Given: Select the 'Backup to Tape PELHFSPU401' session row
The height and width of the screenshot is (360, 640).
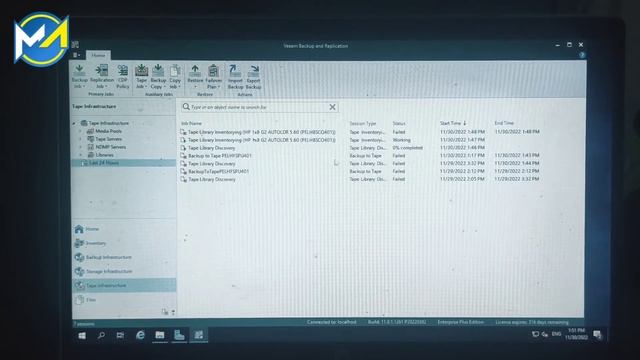Looking at the screenshot, I should (x=361, y=156).
